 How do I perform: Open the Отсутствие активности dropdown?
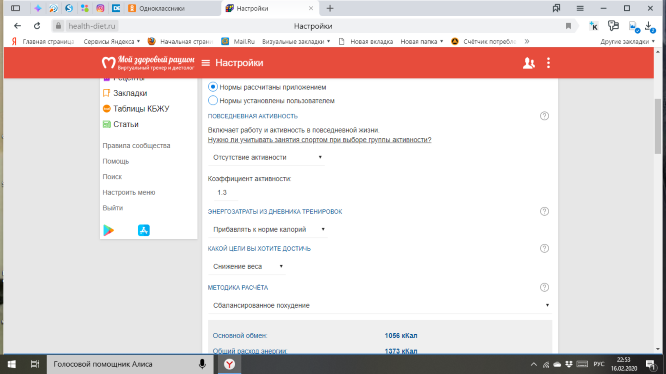[x=266, y=157]
